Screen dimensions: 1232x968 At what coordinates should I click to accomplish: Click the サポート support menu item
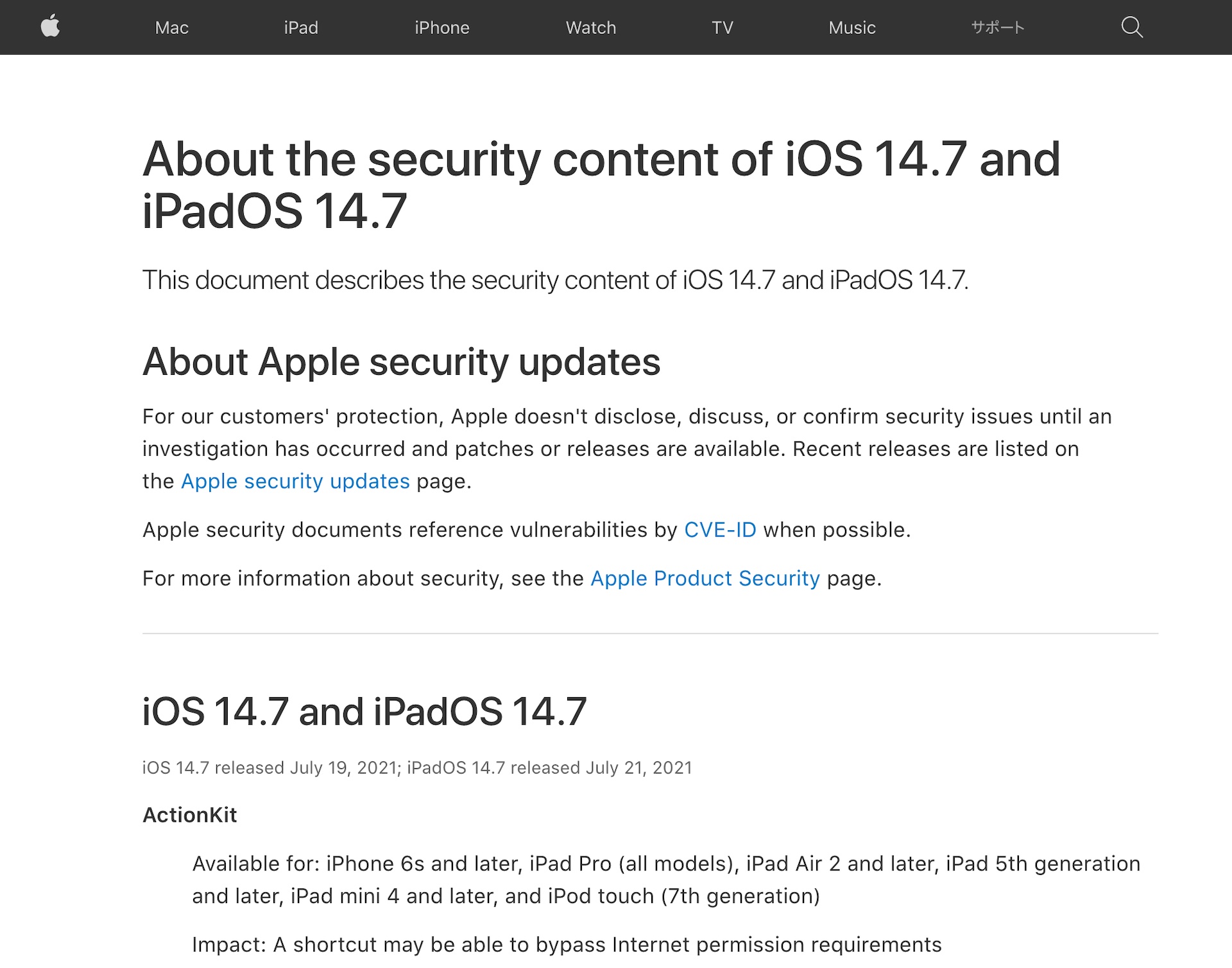click(x=997, y=28)
